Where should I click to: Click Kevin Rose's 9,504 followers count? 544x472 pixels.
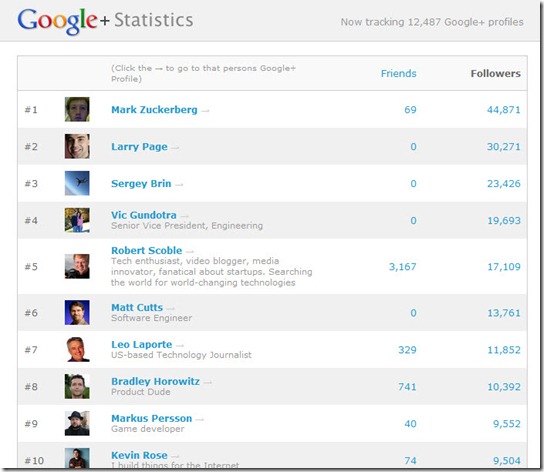[507, 461]
